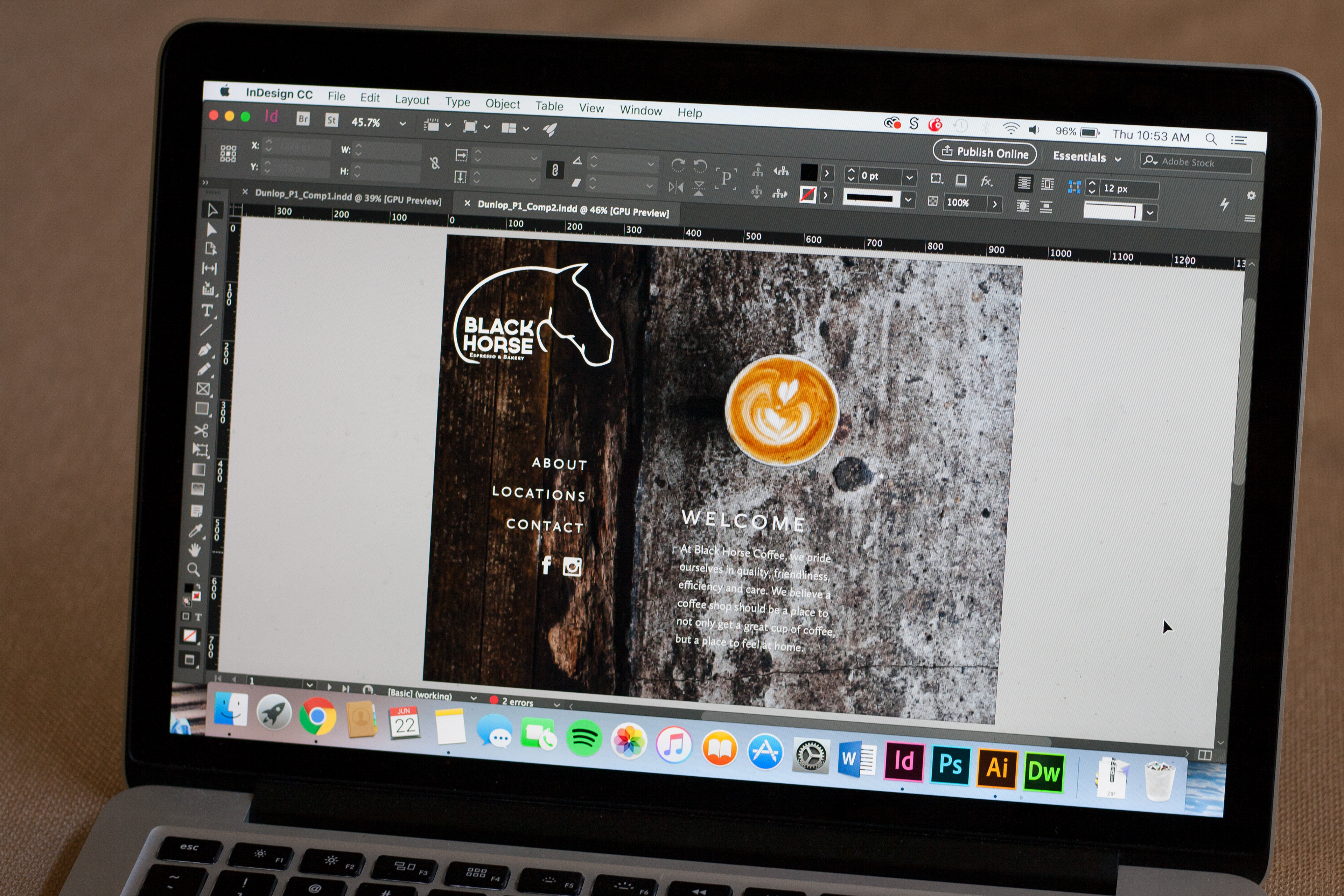
Task: Select the Direct Selection tool
Action: pos(212,230)
